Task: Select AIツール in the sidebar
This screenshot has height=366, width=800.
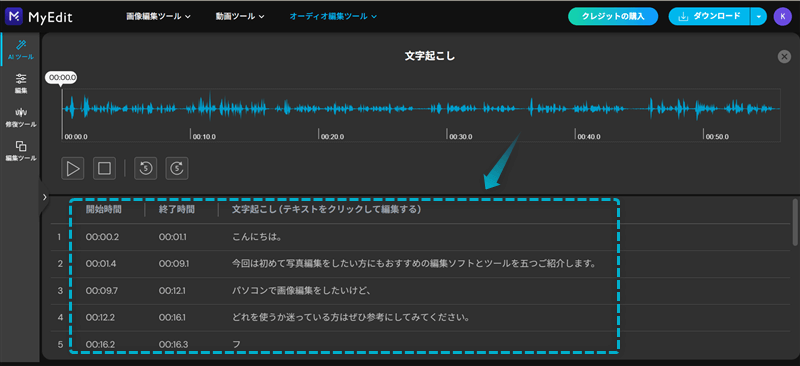Action: [x=21, y=50]
